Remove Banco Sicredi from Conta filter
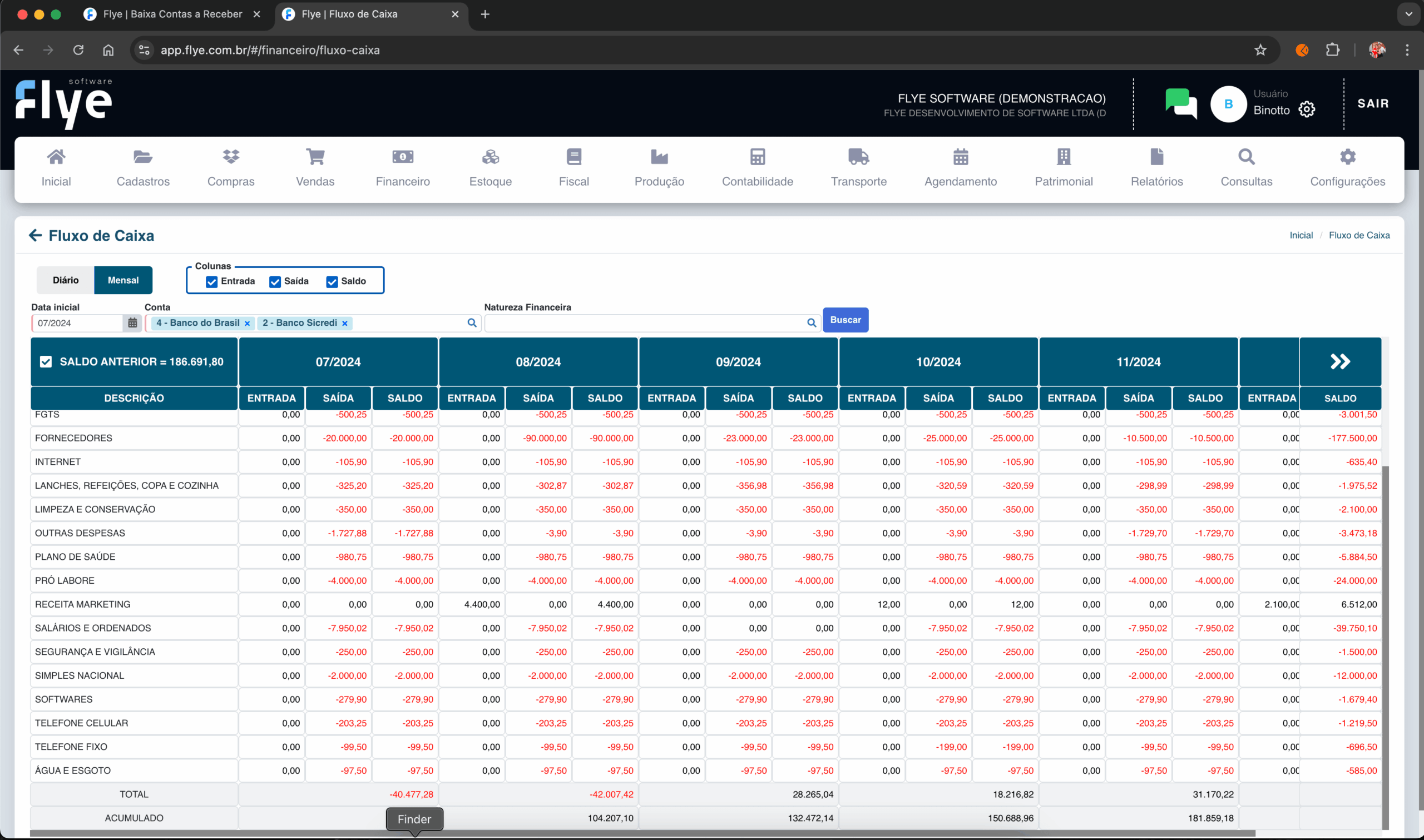Viewport: 1424px width, 840px height. [x=345, y=323]
